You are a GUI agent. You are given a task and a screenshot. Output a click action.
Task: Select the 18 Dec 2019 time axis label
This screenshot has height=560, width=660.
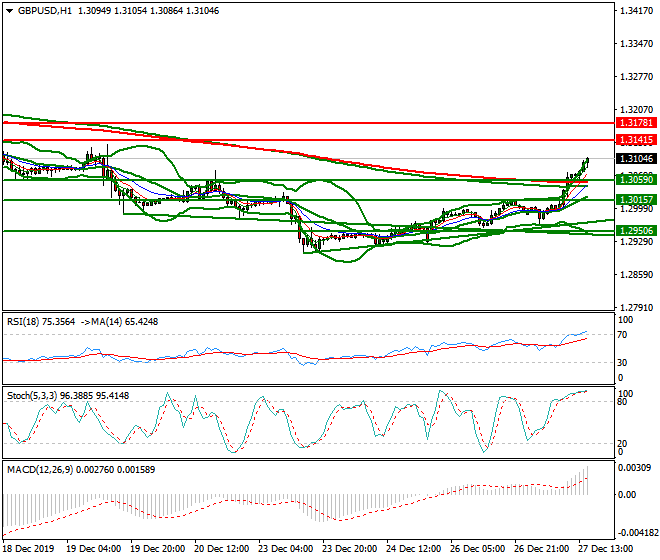28,549
